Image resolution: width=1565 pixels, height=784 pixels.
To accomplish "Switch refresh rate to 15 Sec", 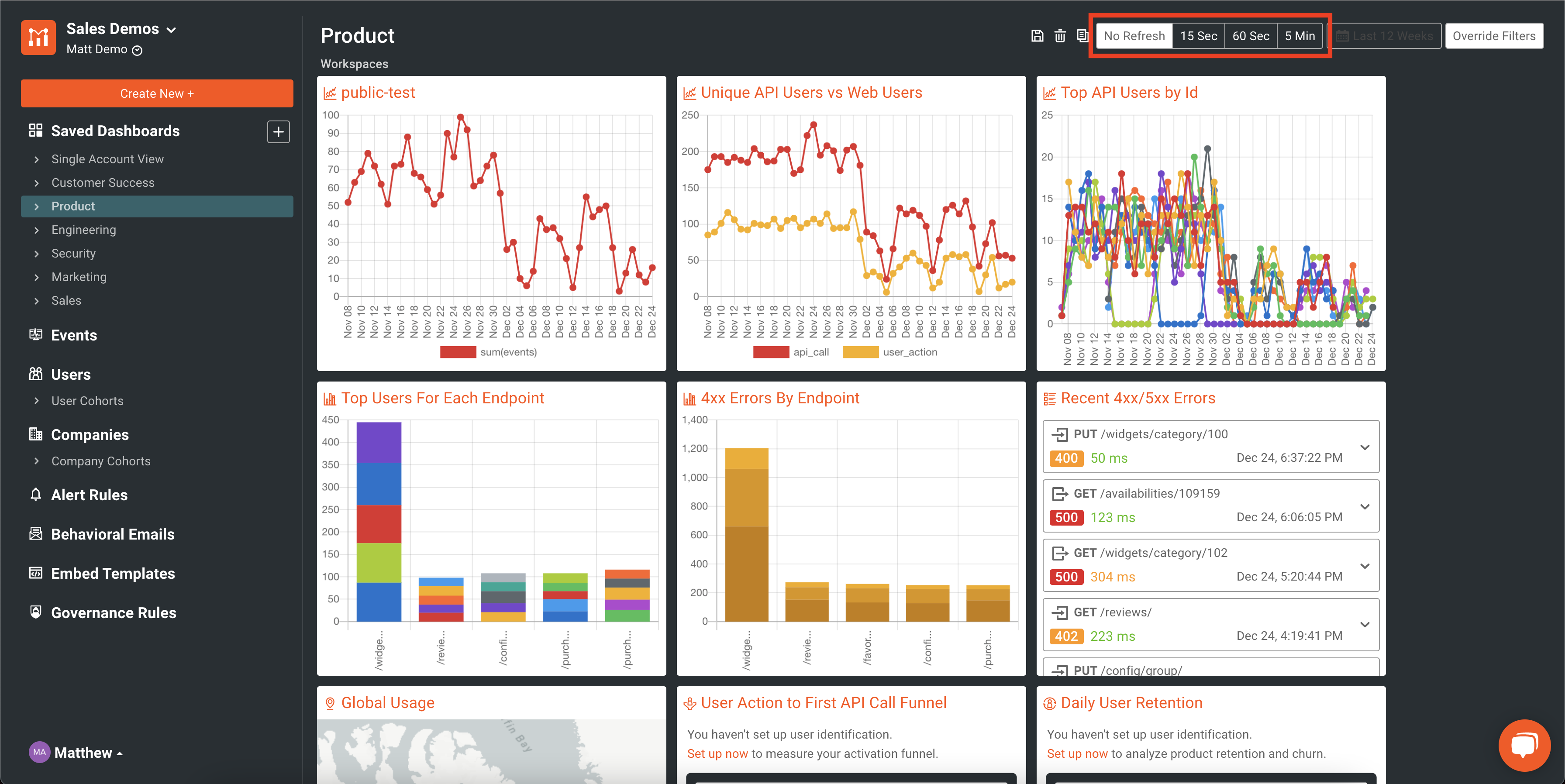I will click(1198, 36).
